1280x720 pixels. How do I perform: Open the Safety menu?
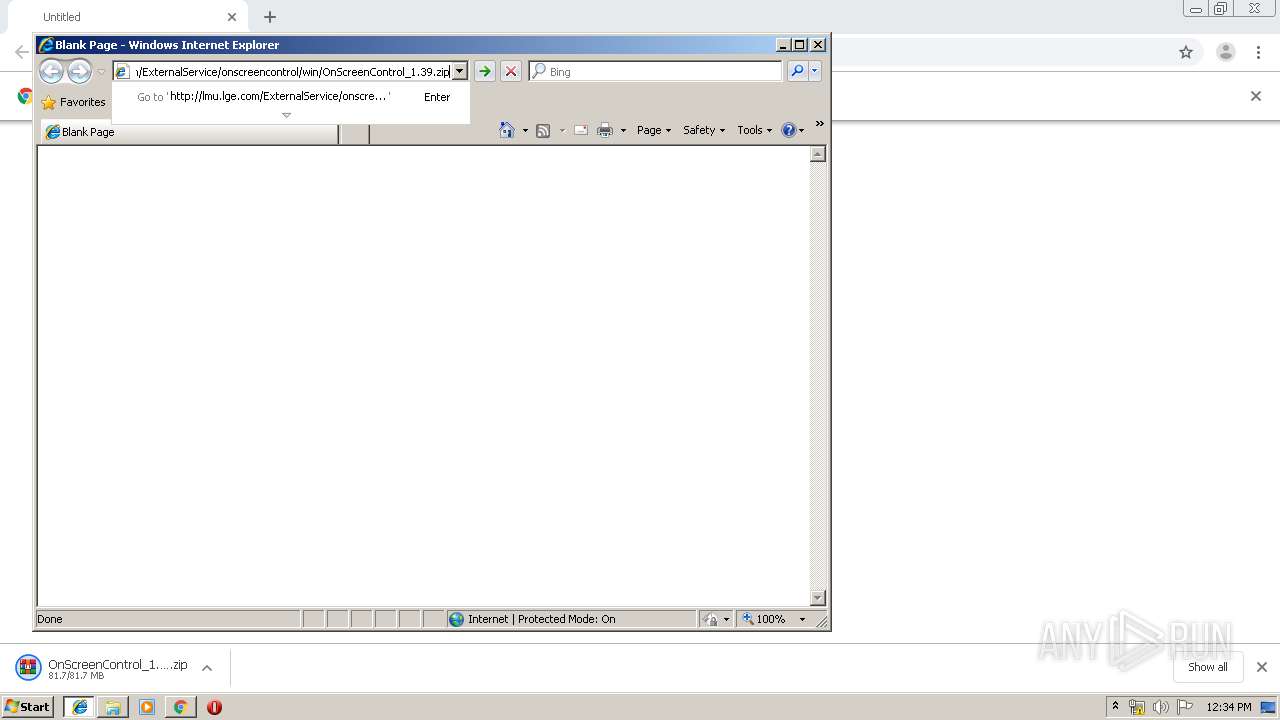click(704, 130)
